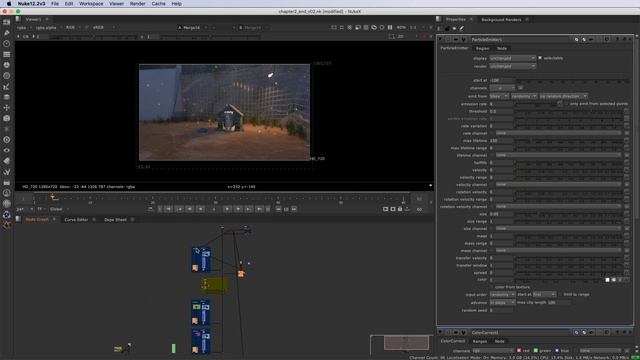Open the Ranges tab of ColorCorrect

pyautogui.click(x=480, y=341)
